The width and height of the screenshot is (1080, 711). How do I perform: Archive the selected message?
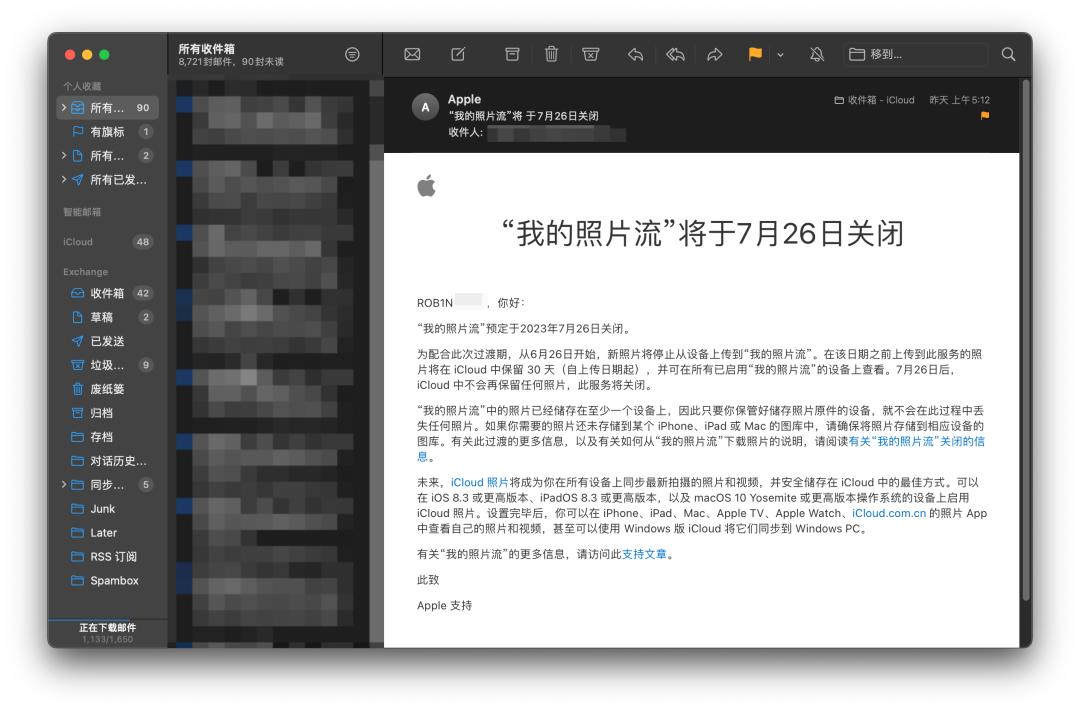512,54
